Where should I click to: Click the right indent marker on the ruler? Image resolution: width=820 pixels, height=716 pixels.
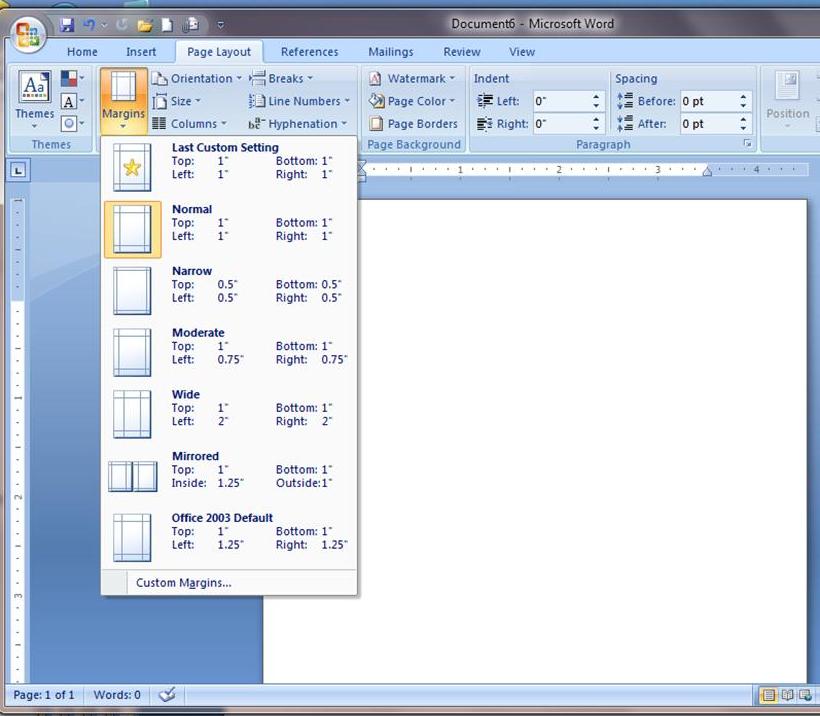click(x=707, y=171)
